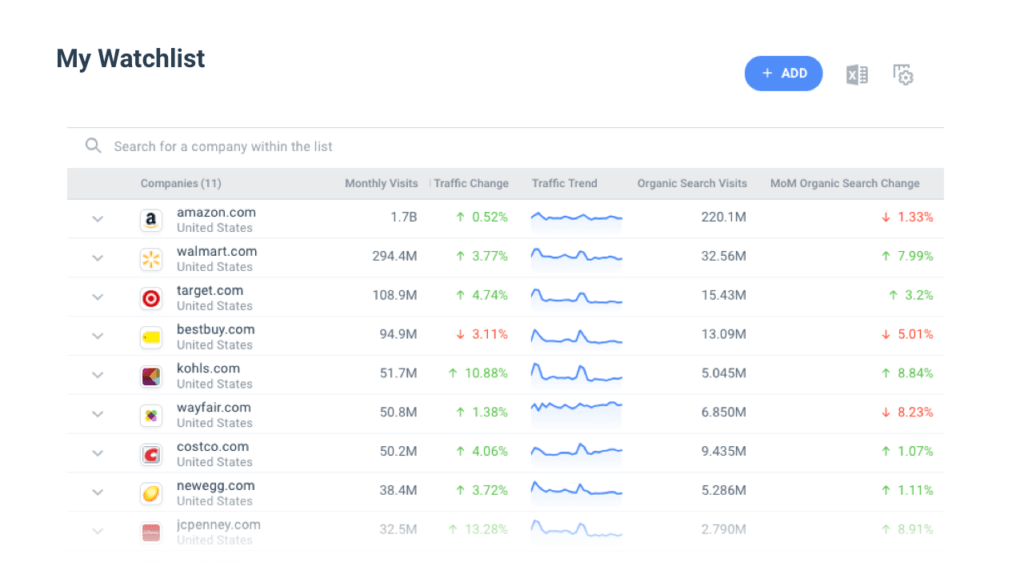
Task: Click the Wayfair logo icon
Action: click(151, 415)
